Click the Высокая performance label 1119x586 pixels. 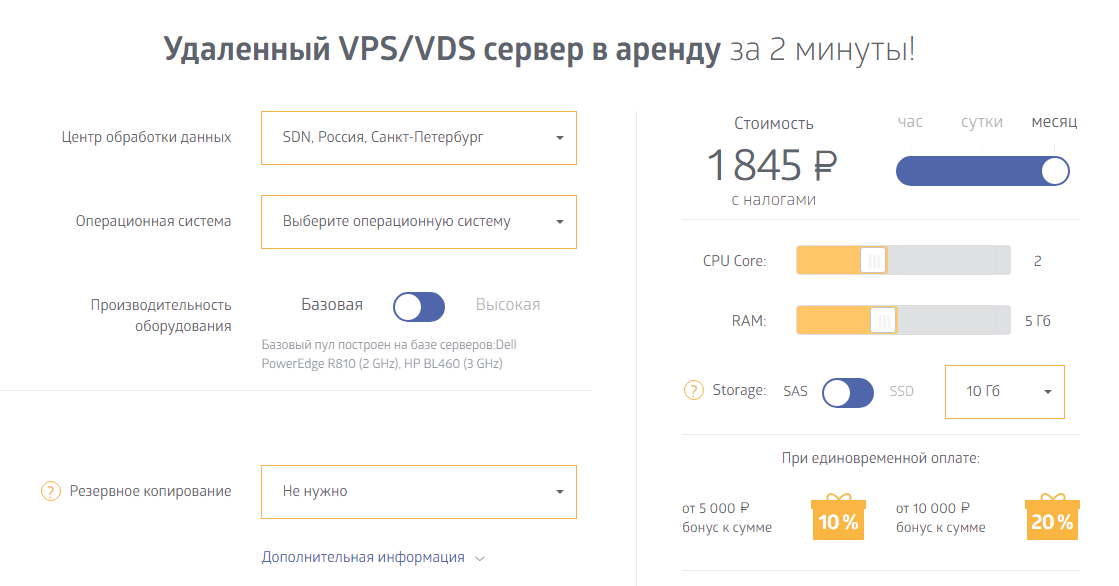click(x=507, y=305)
